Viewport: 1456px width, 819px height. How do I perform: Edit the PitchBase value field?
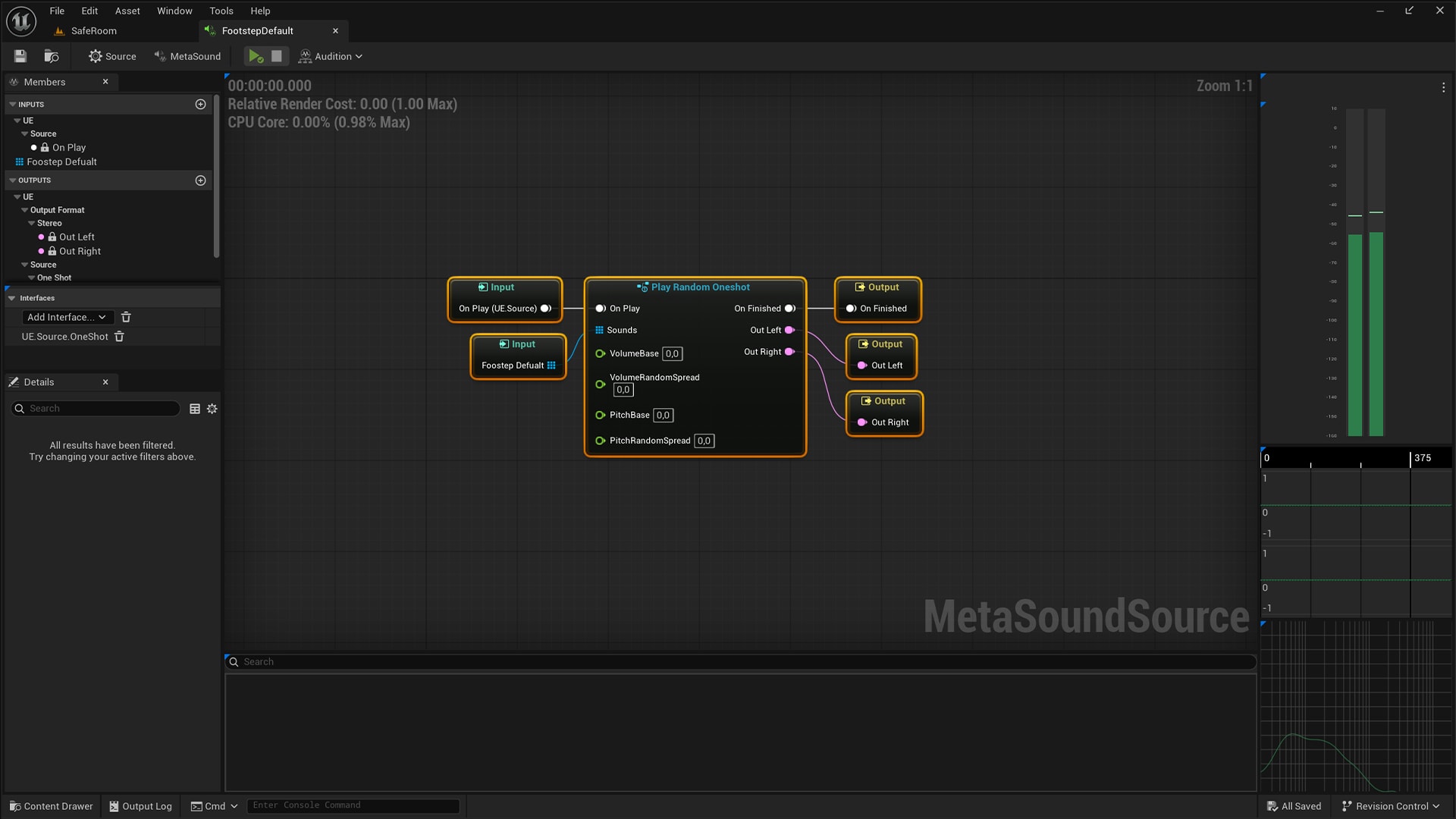(x=664, y=416)
